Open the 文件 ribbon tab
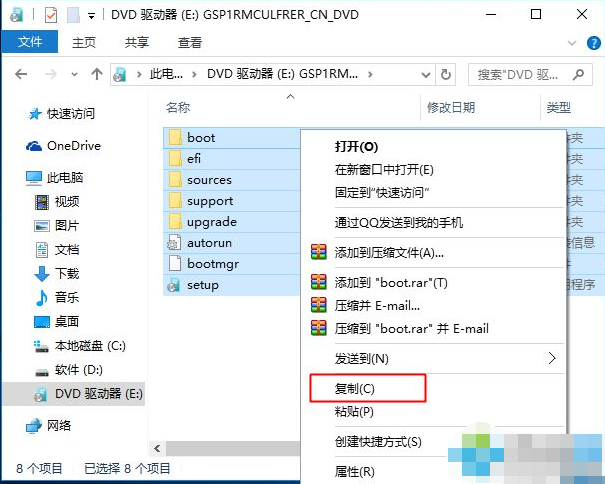605x484 pixels. coord(30,42)
